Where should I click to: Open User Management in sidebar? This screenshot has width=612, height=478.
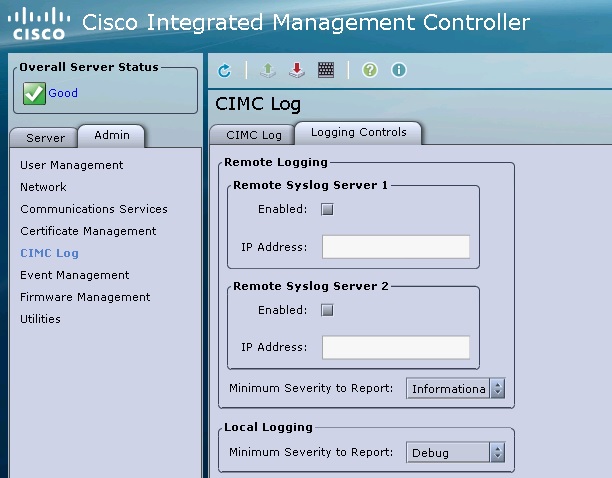[72, 165]
